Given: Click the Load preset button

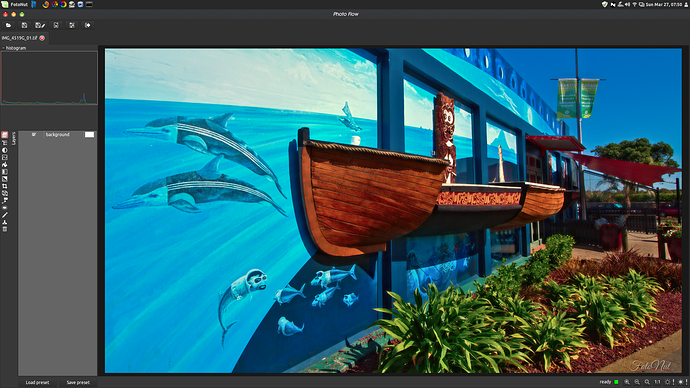Looking at the screenshot, I should tap(37, 382).
